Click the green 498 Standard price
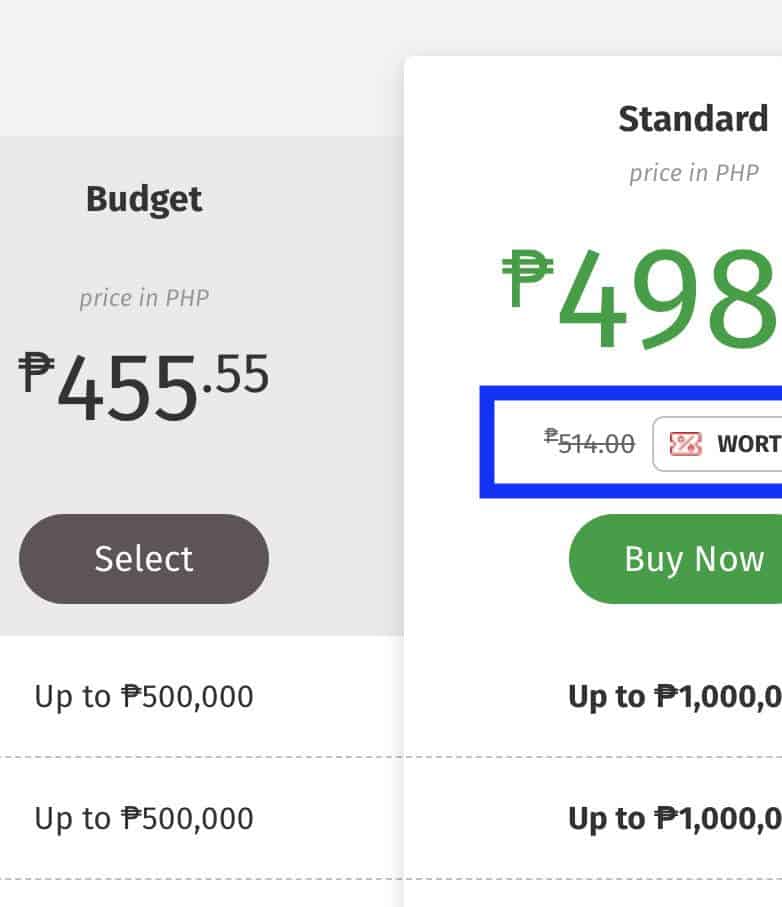Screen dimensions: 782x907 tap(665, 298)
